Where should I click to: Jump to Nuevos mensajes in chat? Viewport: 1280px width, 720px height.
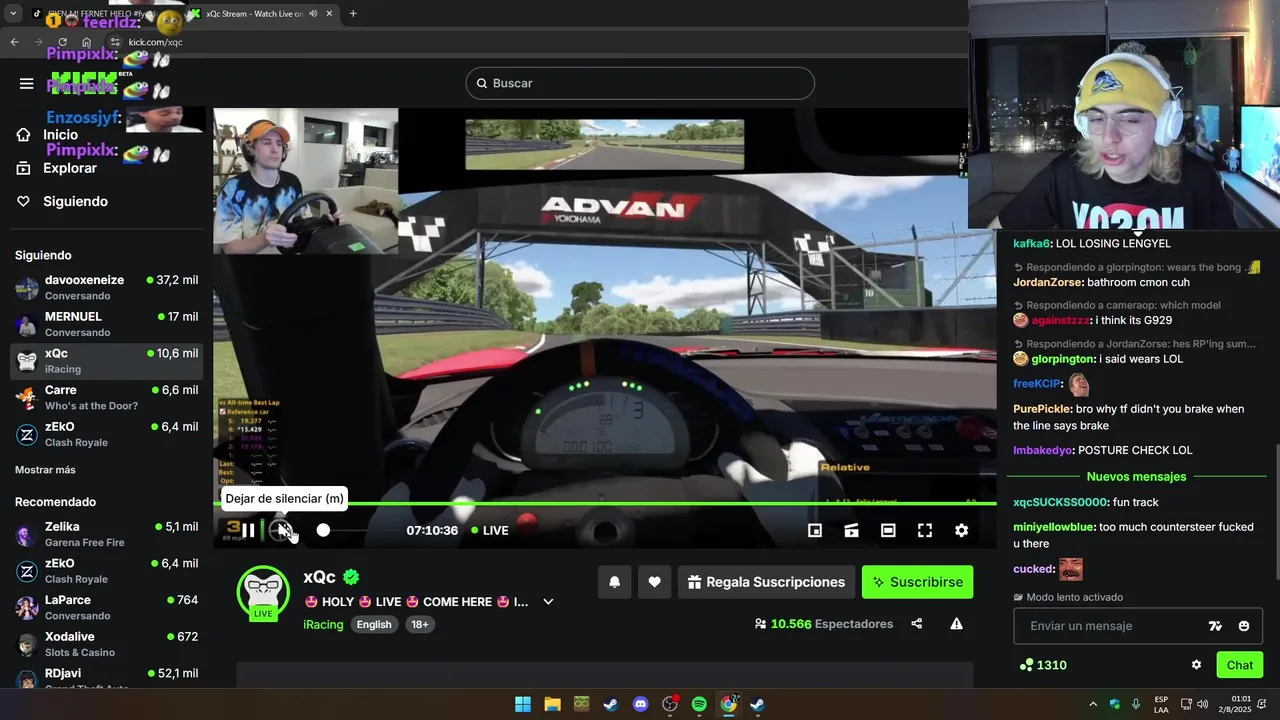tap(1136, 477)
